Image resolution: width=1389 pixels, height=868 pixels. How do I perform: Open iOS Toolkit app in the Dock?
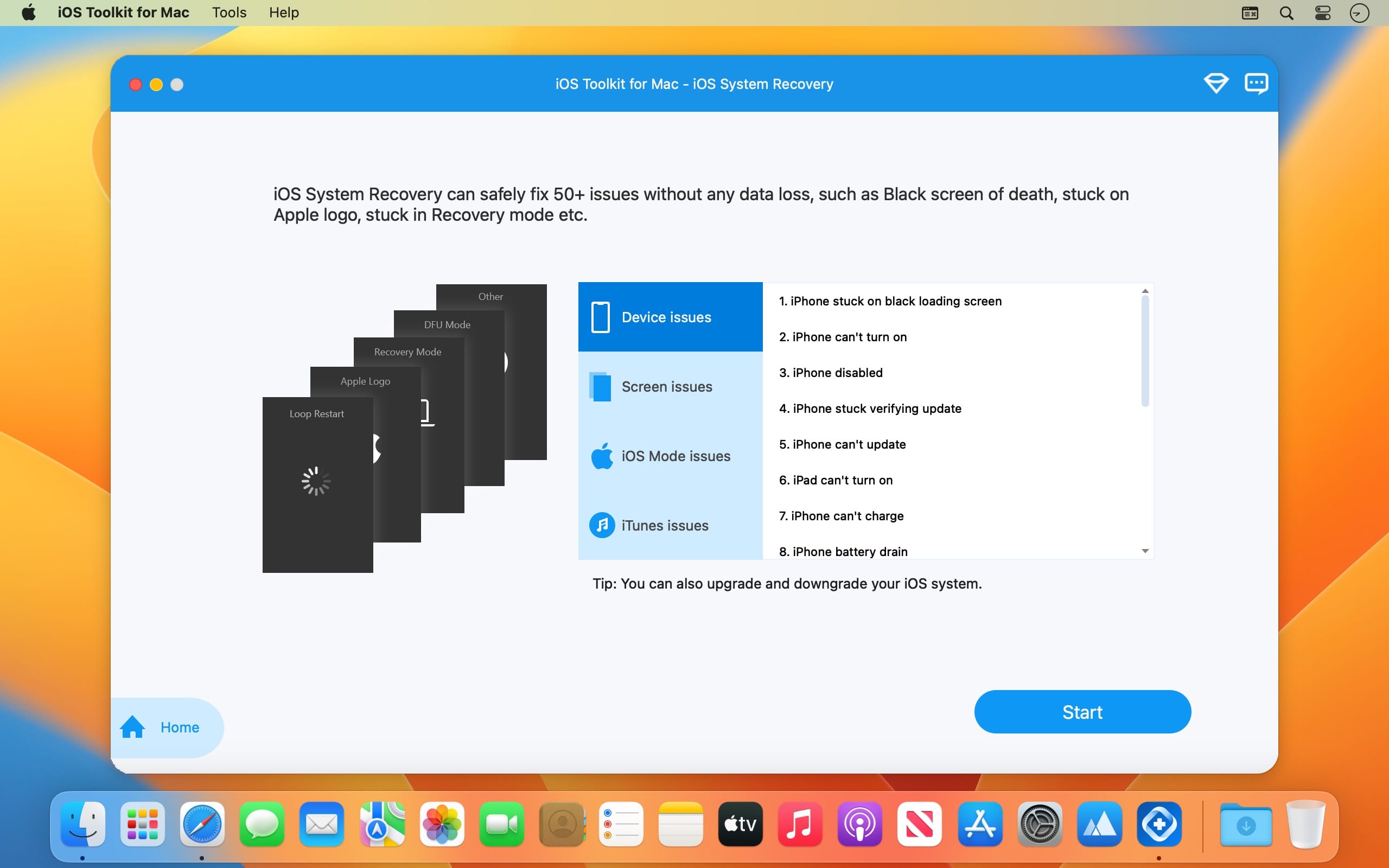point(1159,825)
